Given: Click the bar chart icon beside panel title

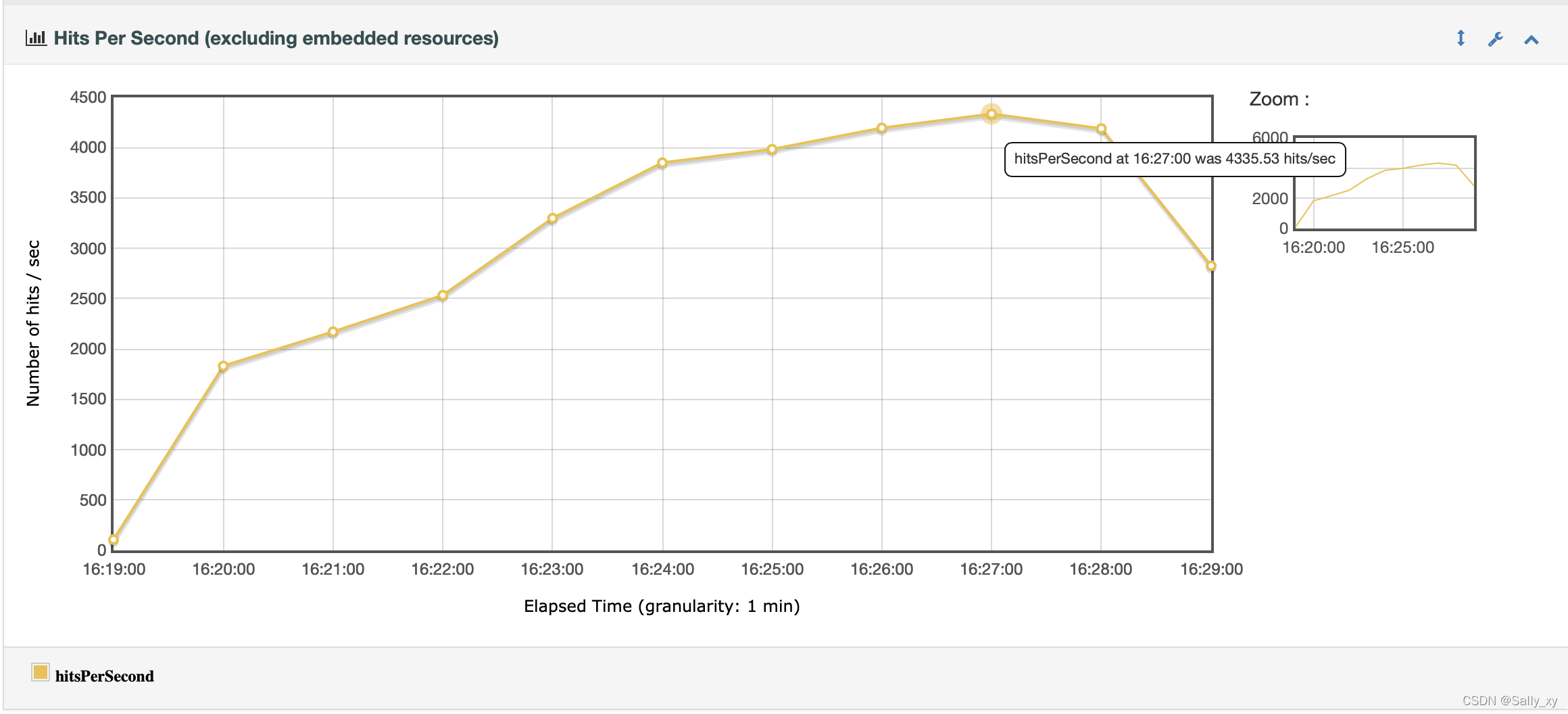Looking at the screenshot, I should (x=36, y=38).
